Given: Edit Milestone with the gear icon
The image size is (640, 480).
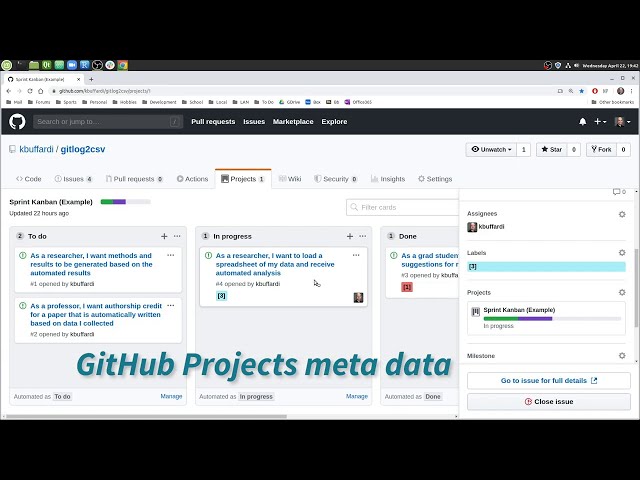Looking at the screenshot, I should coord(622,356).
